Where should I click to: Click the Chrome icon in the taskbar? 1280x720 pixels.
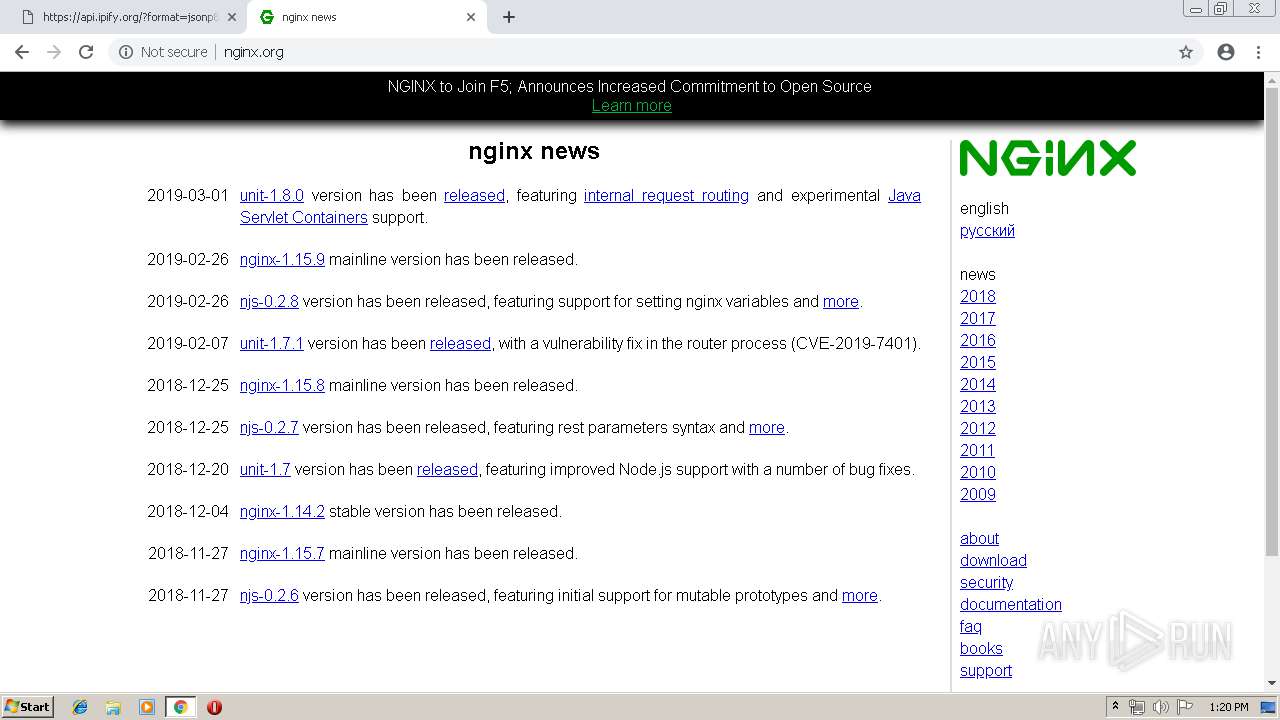coord(180,707)
